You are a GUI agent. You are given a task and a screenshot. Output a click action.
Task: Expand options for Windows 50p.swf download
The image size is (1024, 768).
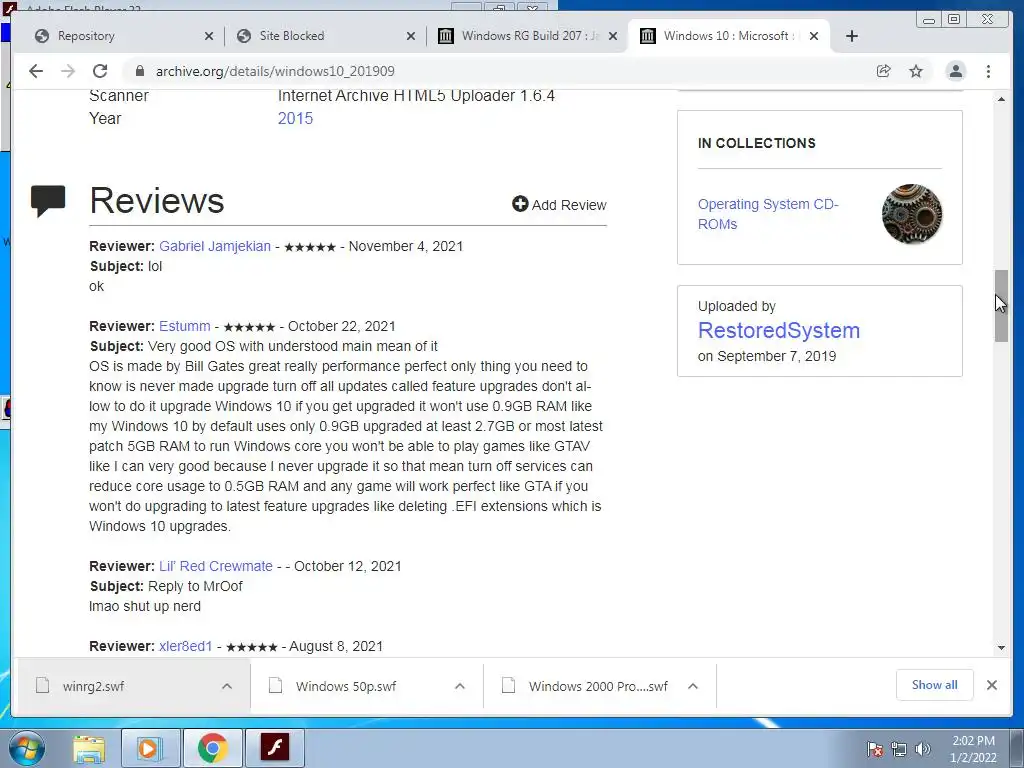460,686
